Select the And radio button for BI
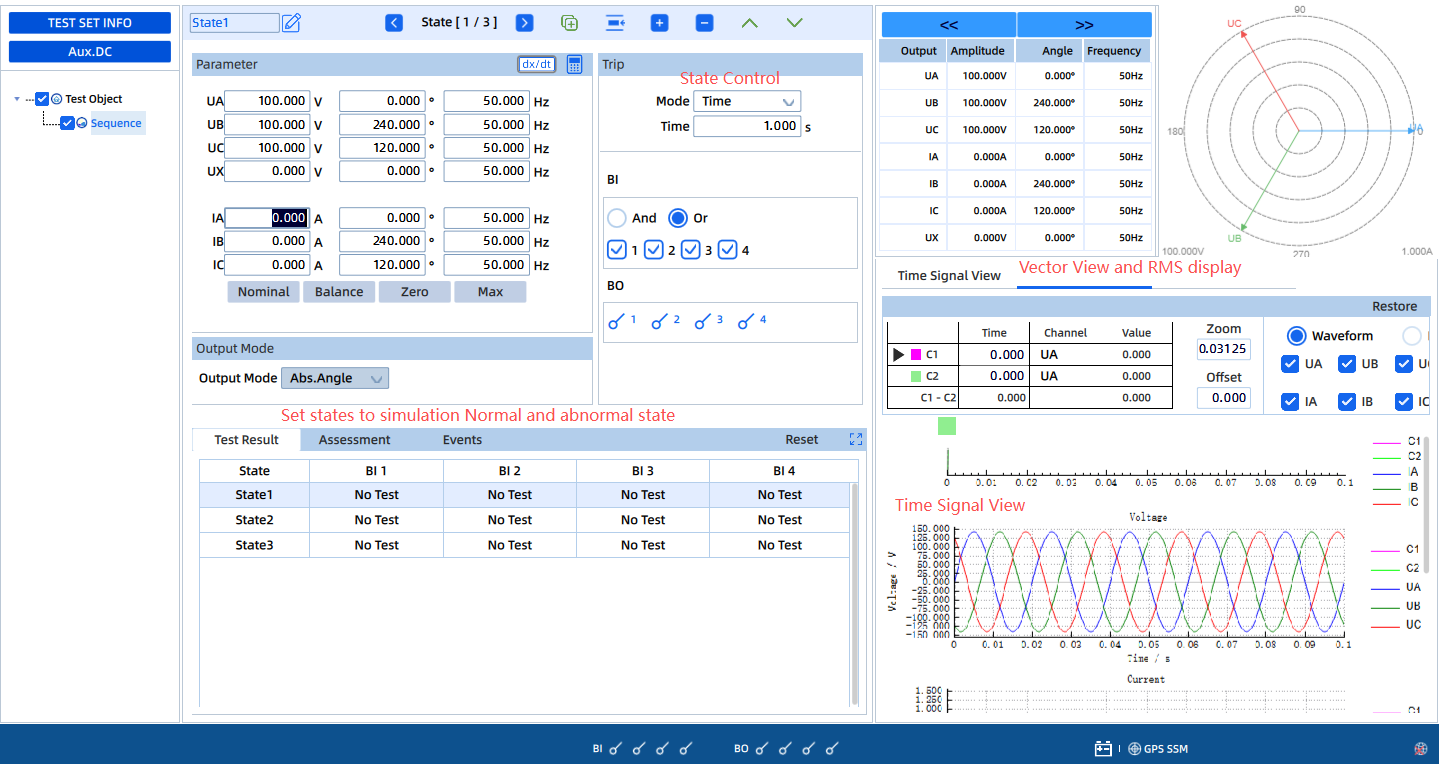The width and height of the screenshot is (1439, 764). pos(617,218)
